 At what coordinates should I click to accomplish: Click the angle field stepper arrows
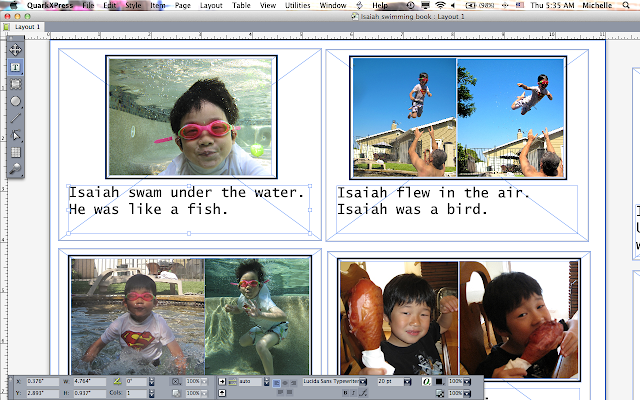152,381
